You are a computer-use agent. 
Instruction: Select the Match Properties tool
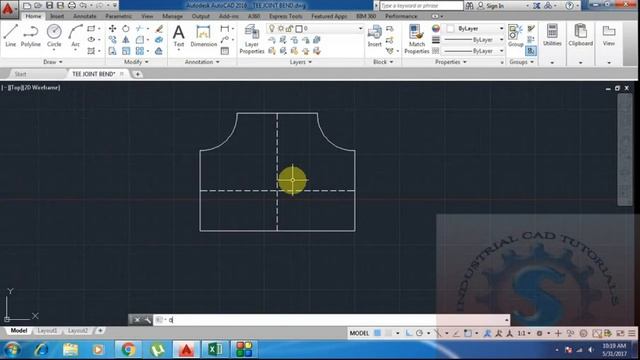416,39
